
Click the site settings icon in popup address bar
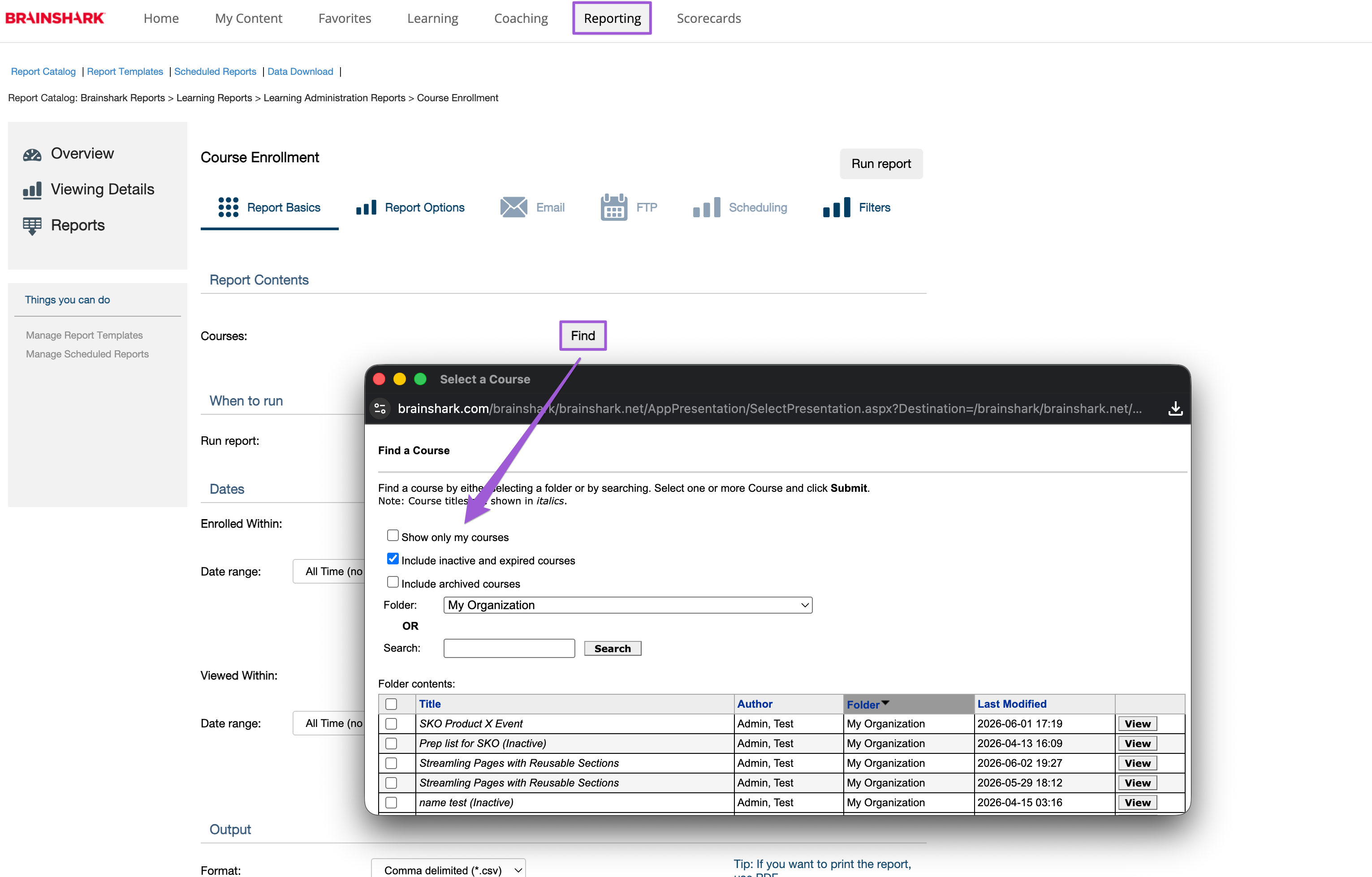380,408
